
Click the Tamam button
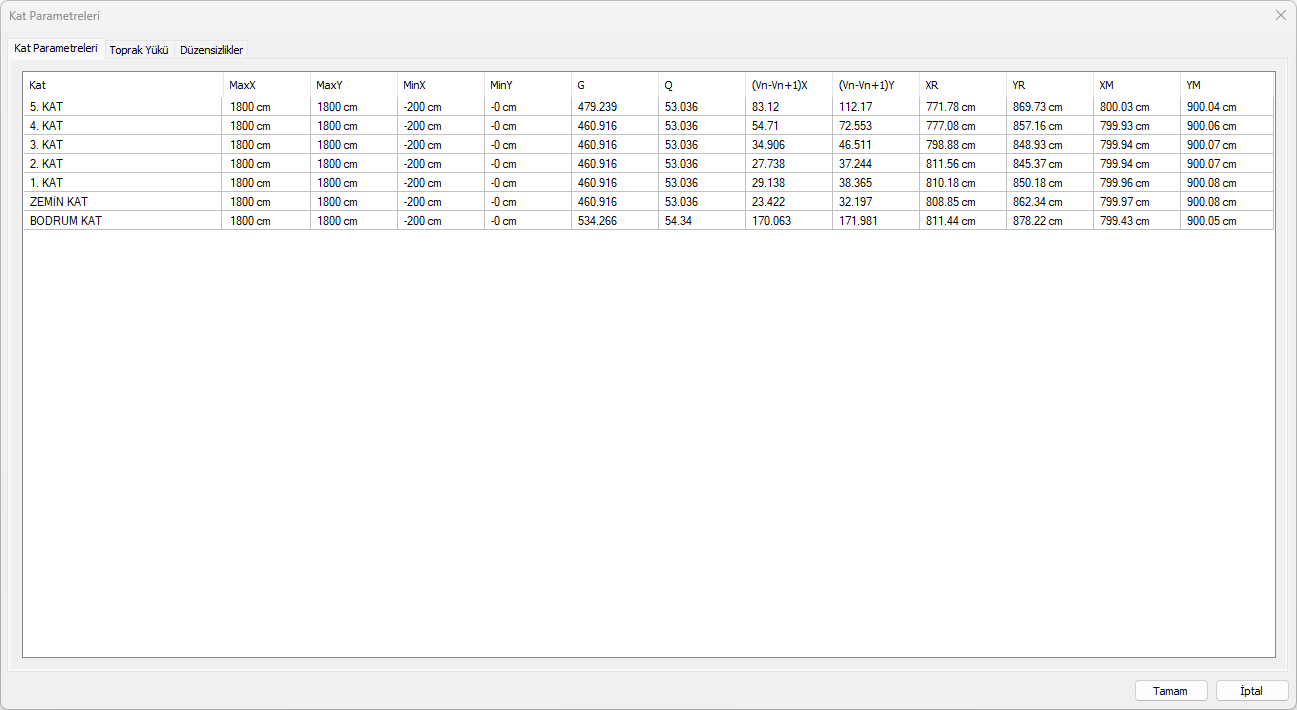click(x=1171, y=691)
